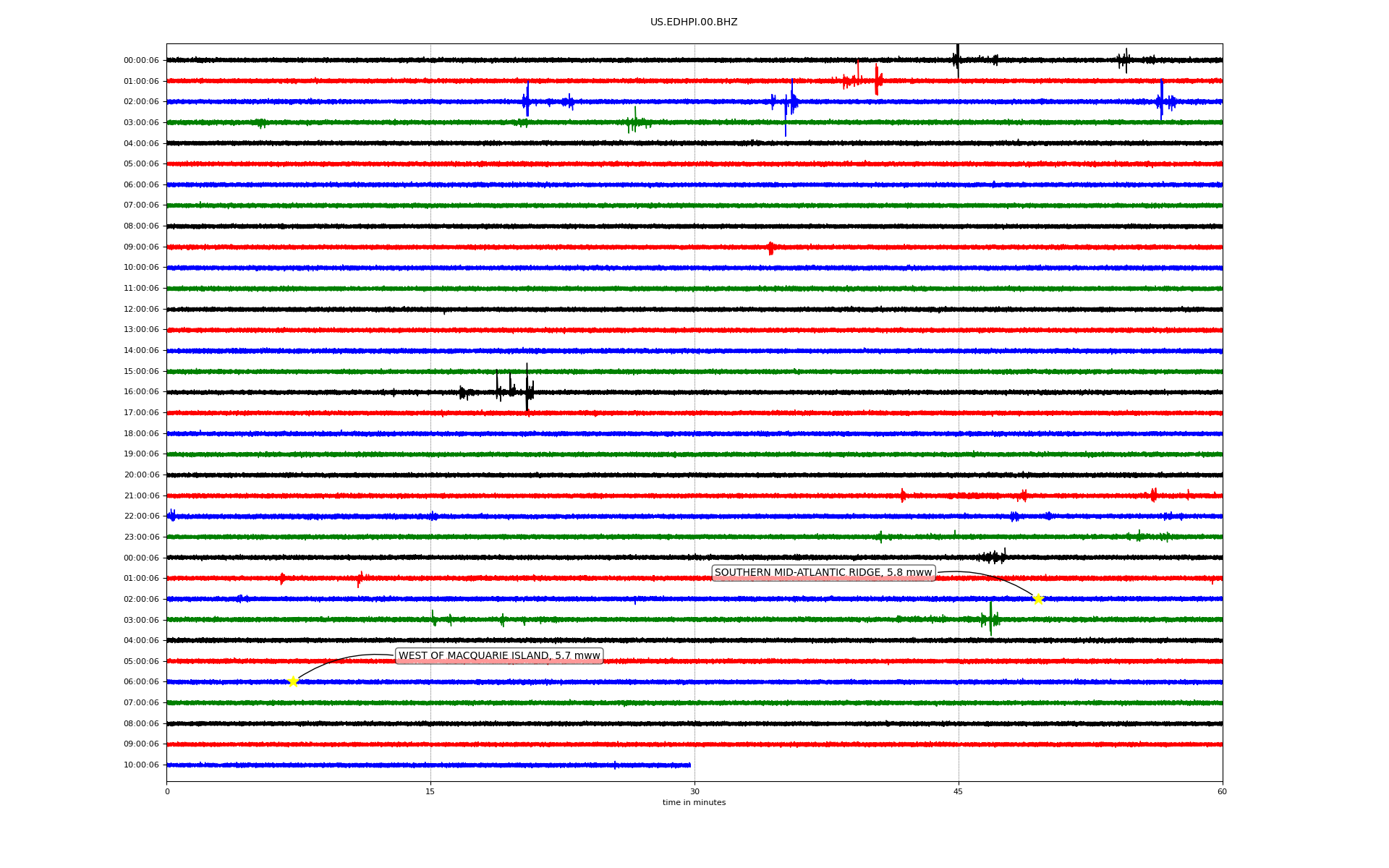The width and height of the screenshot is (1389, 868).
Task: Click the 30 tick label on x-axis
Action: pyautogui.click(x=694, y=791)
